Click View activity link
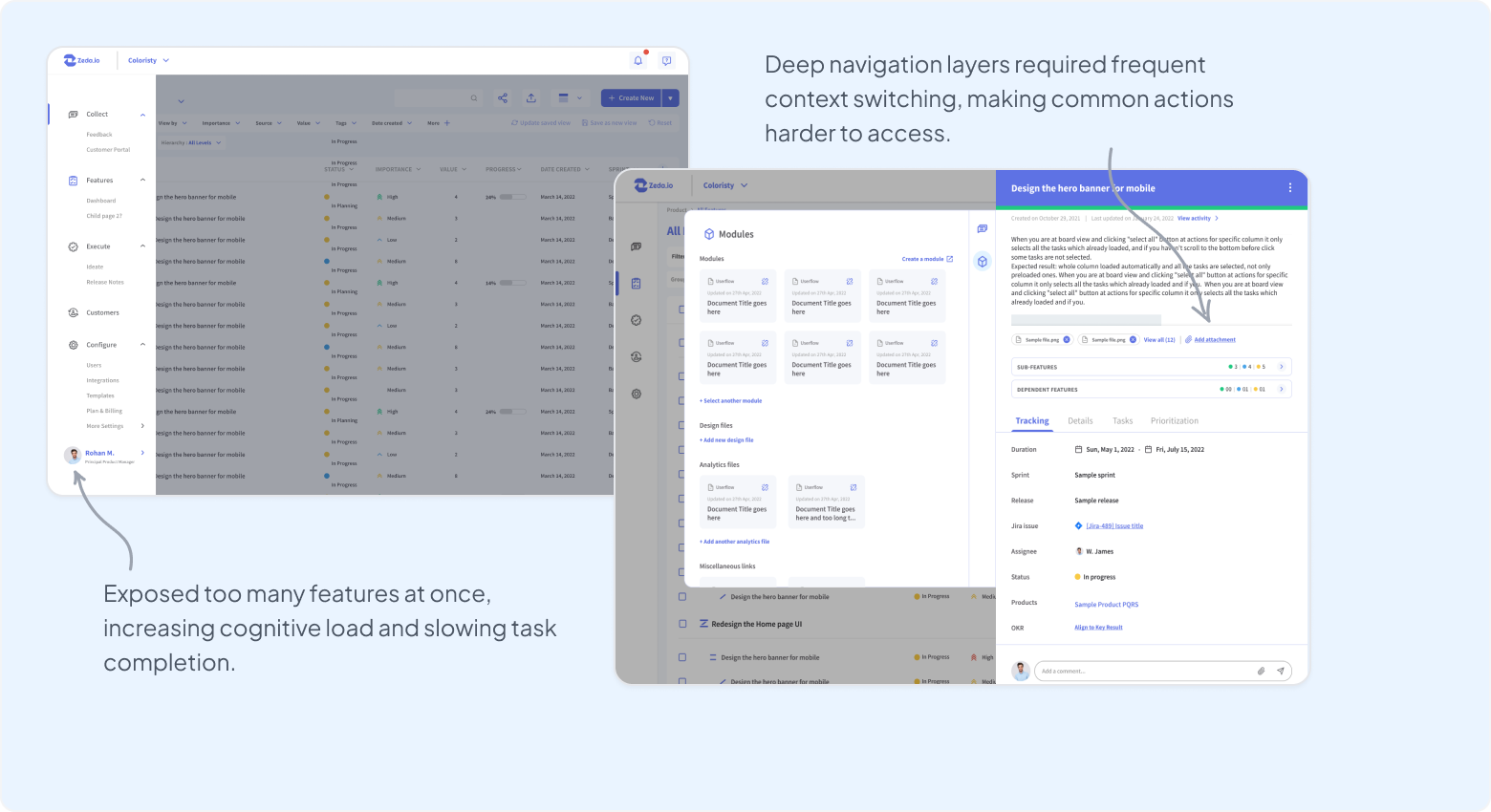 pyautogui.click(x=1198, y=219)
